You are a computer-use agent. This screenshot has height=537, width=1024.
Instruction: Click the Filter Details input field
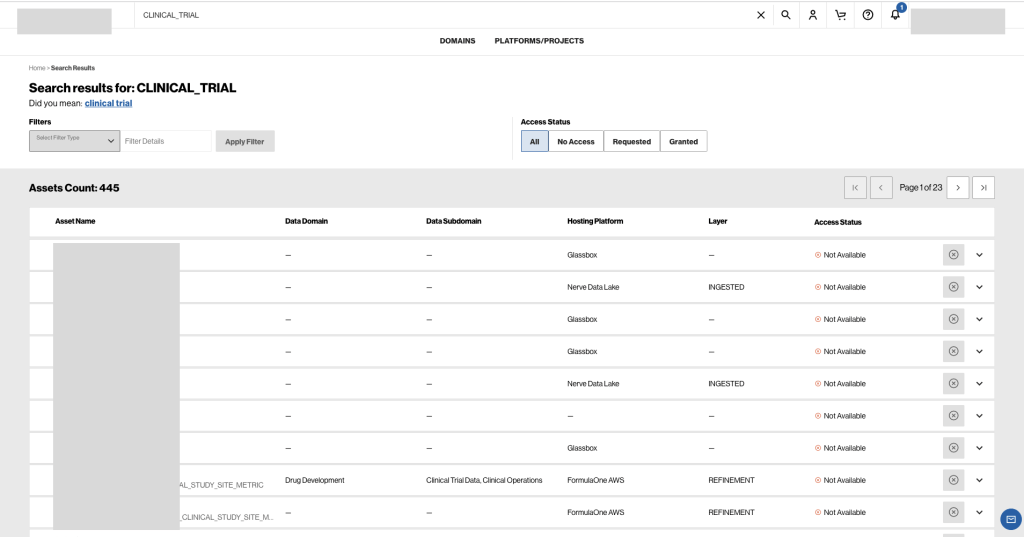[166, 142]
